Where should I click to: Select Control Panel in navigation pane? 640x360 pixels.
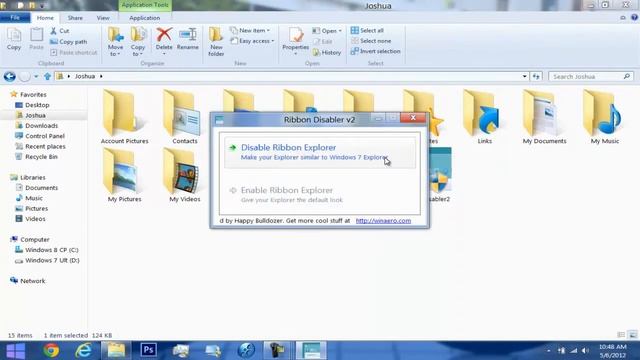pos(45,136)
